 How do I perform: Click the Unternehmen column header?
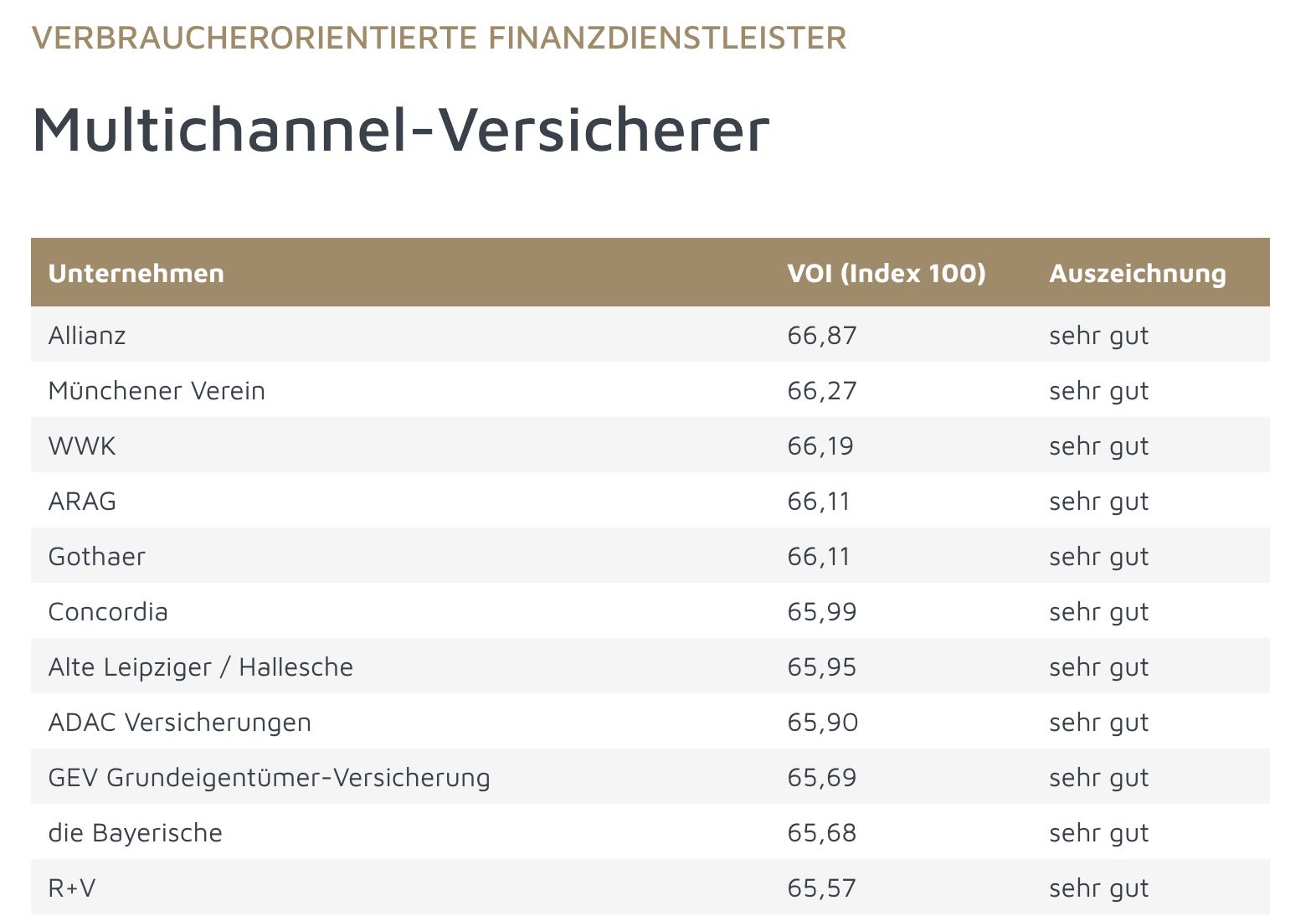coord(136,274)
